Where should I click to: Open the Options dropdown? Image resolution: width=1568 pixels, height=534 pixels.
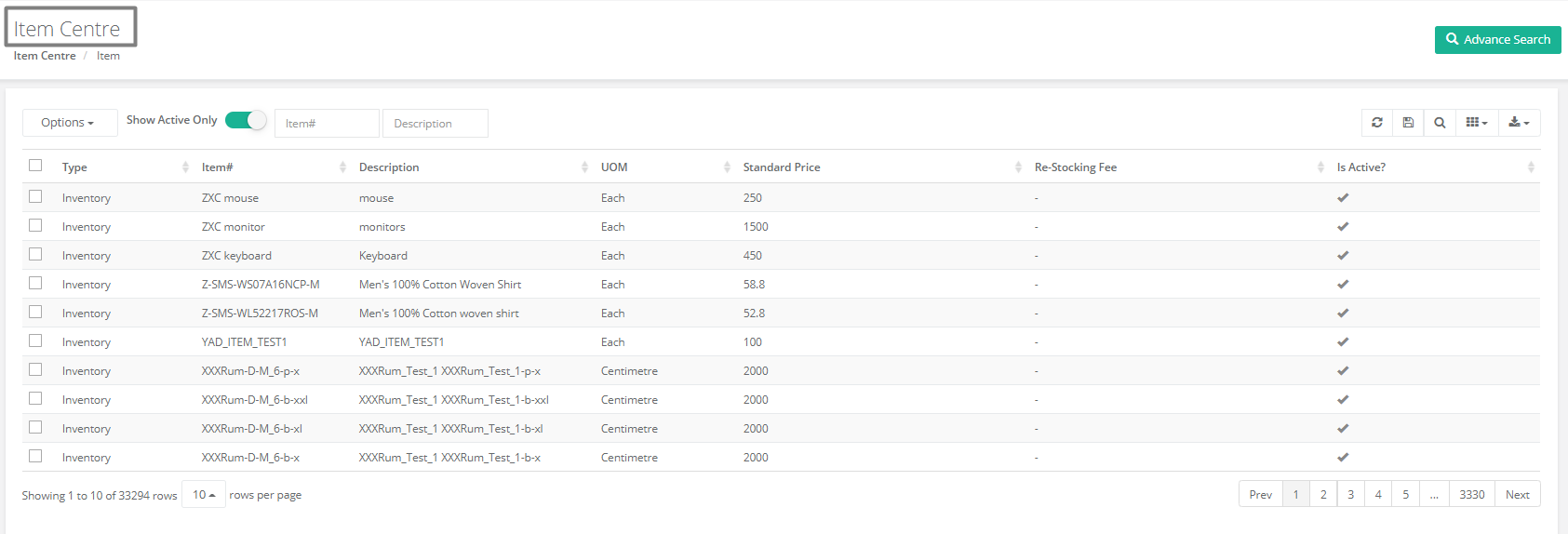click(x=68, y=123)
